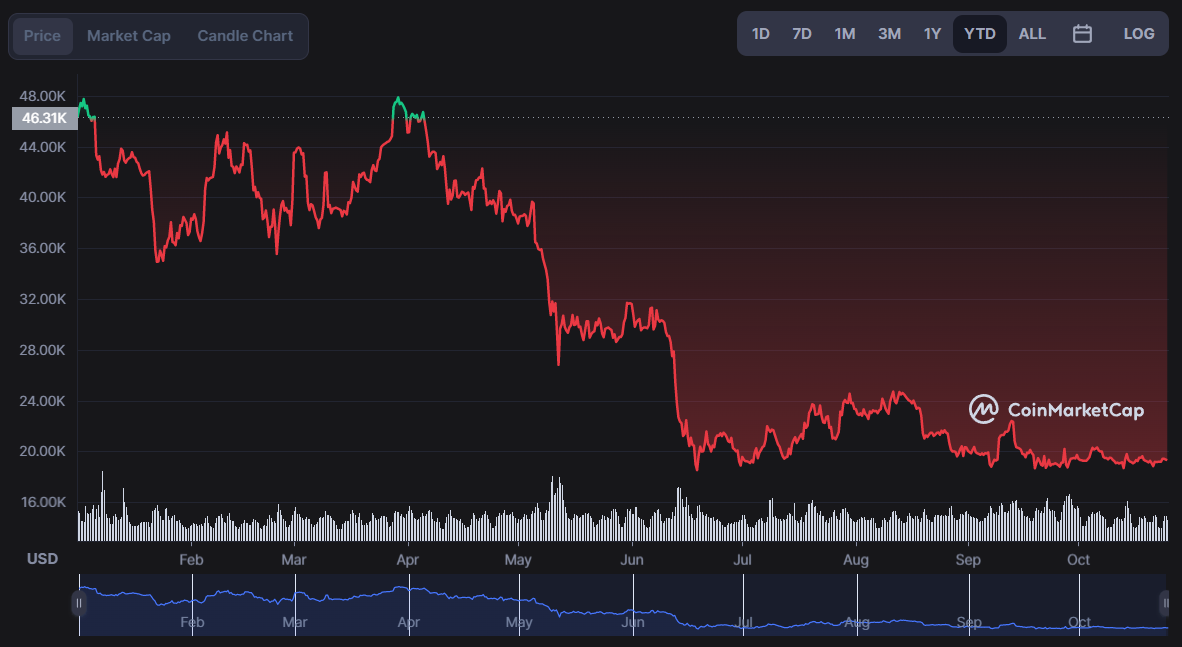This screenshot has width=1182, height=647.
Task: Switch to the Price tab
Action: click(42, 36)
